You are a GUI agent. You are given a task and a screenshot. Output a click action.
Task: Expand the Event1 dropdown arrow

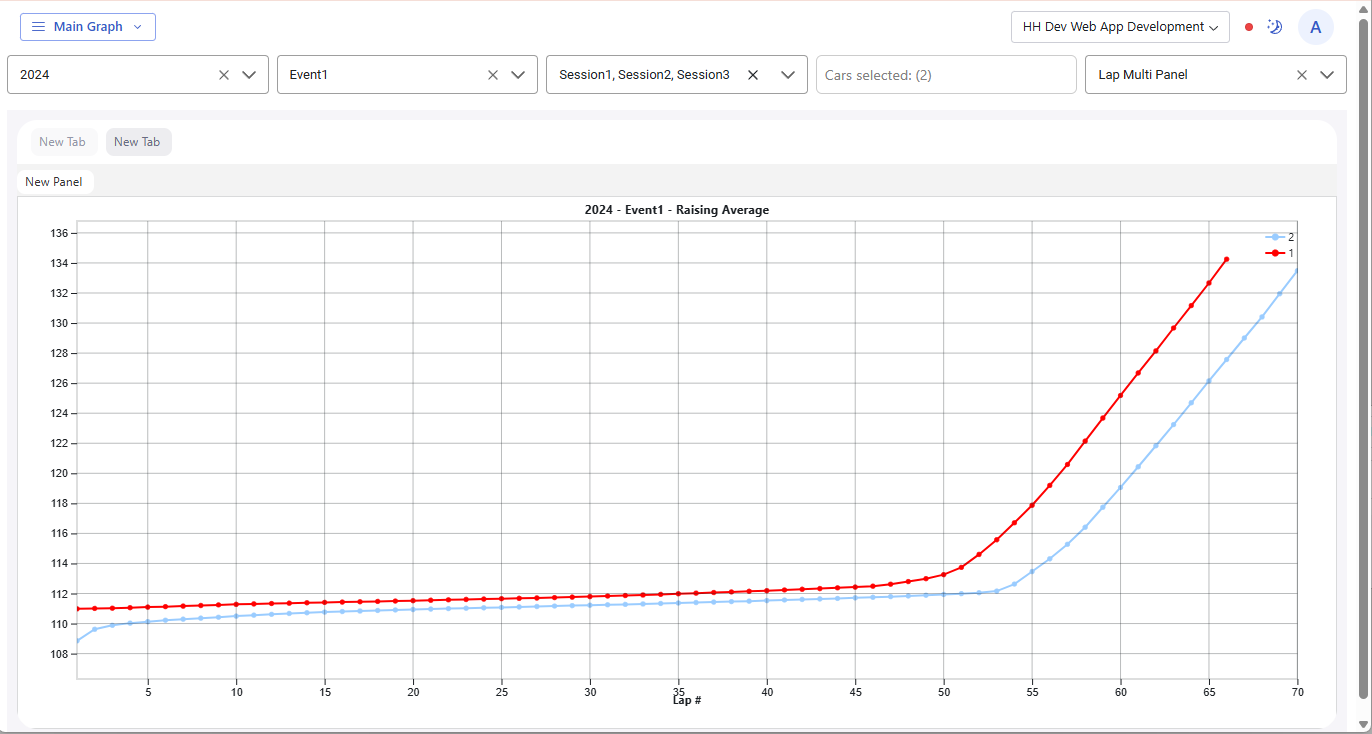click(518, 75)
